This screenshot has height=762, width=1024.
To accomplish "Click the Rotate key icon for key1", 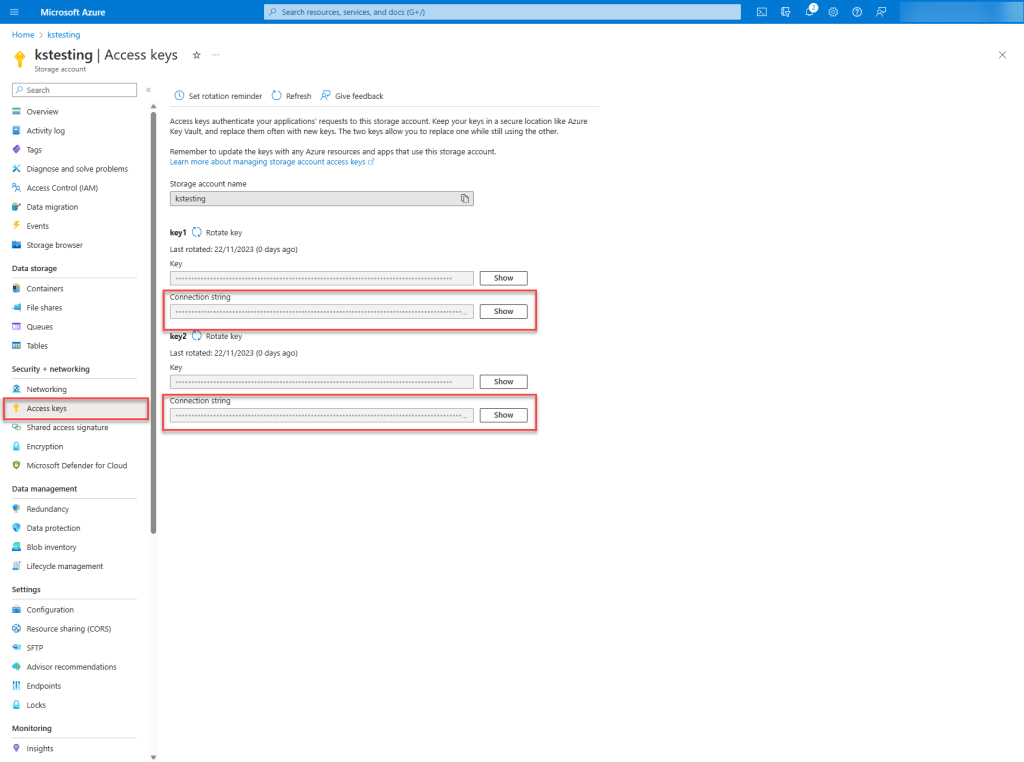I will coord(197,232).
